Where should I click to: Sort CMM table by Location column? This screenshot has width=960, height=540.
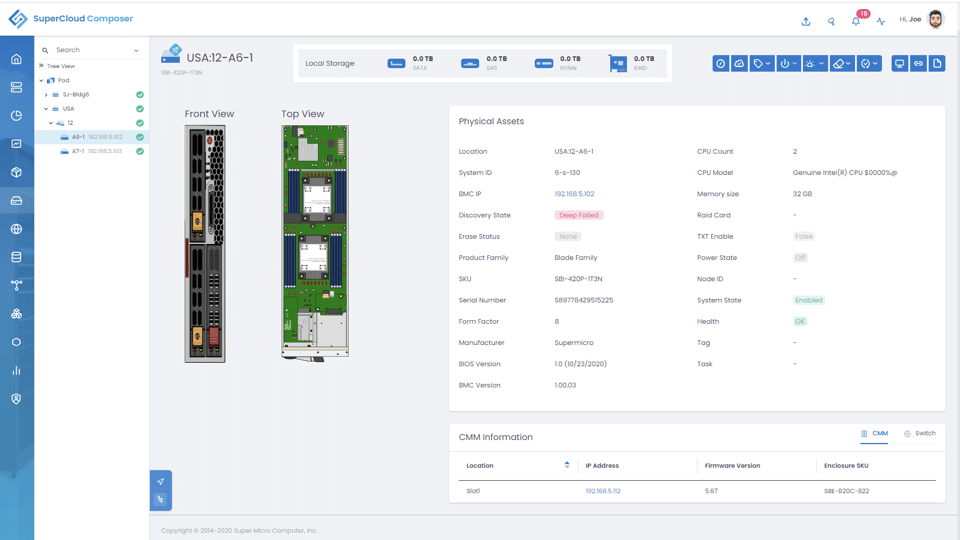[x=567, y=465]
